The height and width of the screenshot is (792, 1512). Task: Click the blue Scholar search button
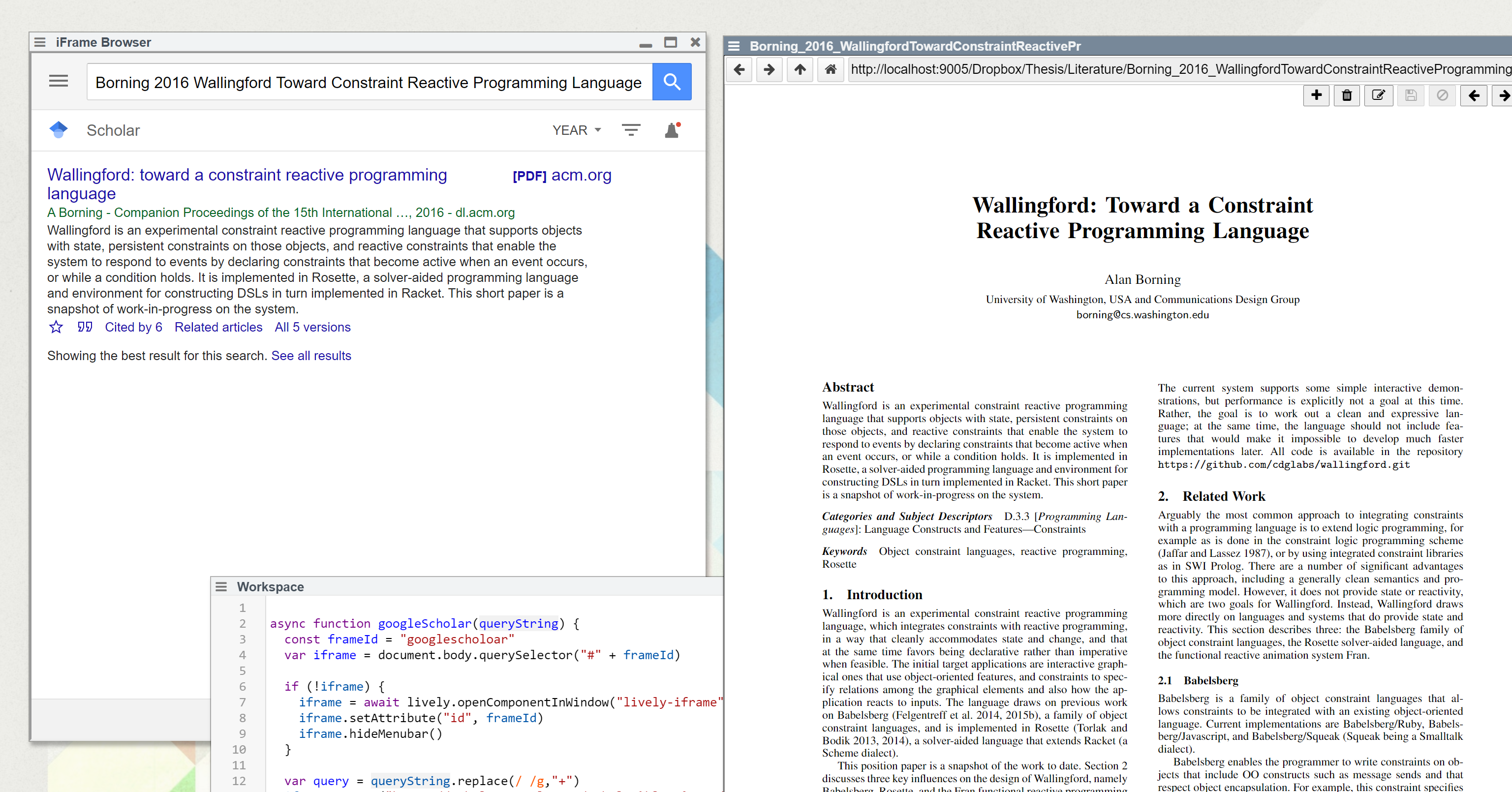point(672,82)
